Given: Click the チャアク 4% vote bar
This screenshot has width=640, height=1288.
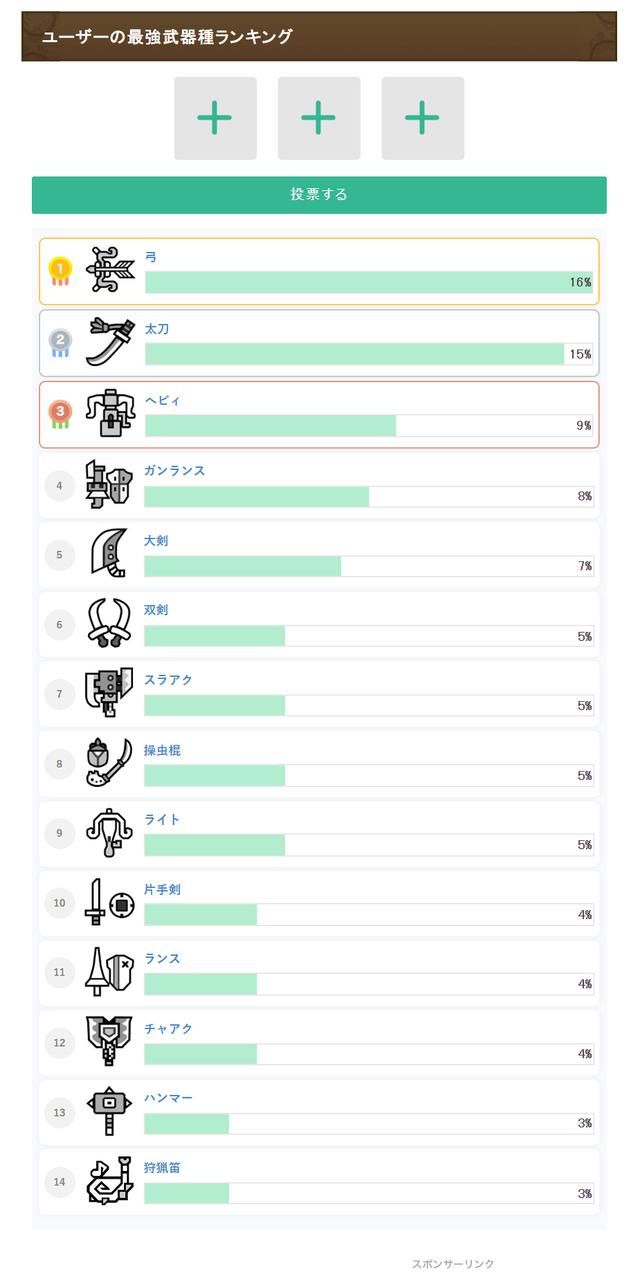Looking at the screenshot, I should click(368, 1054).
